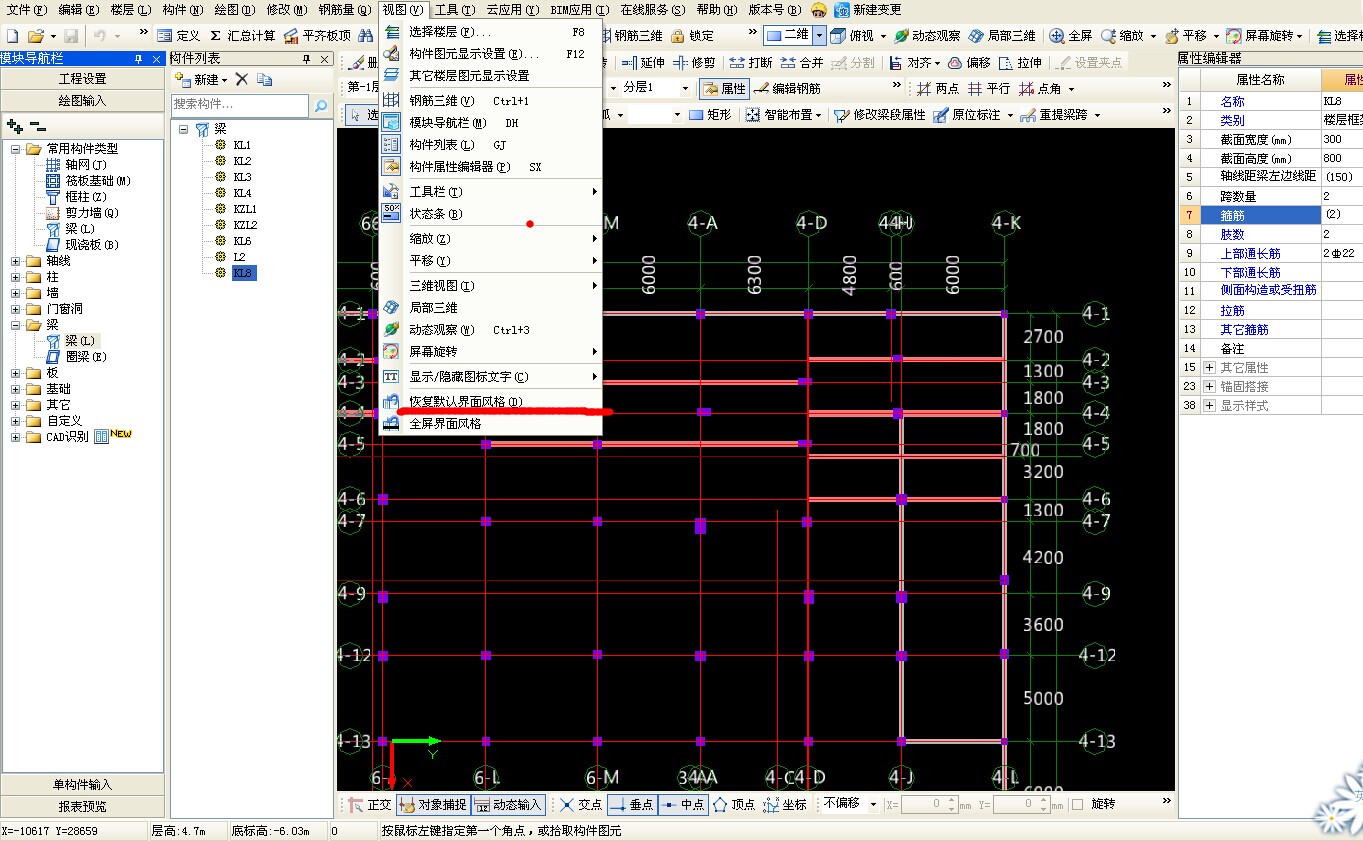The image size is (1363, 841).
Task: Click the 绘图输入 button
Action: coord(83,101)
